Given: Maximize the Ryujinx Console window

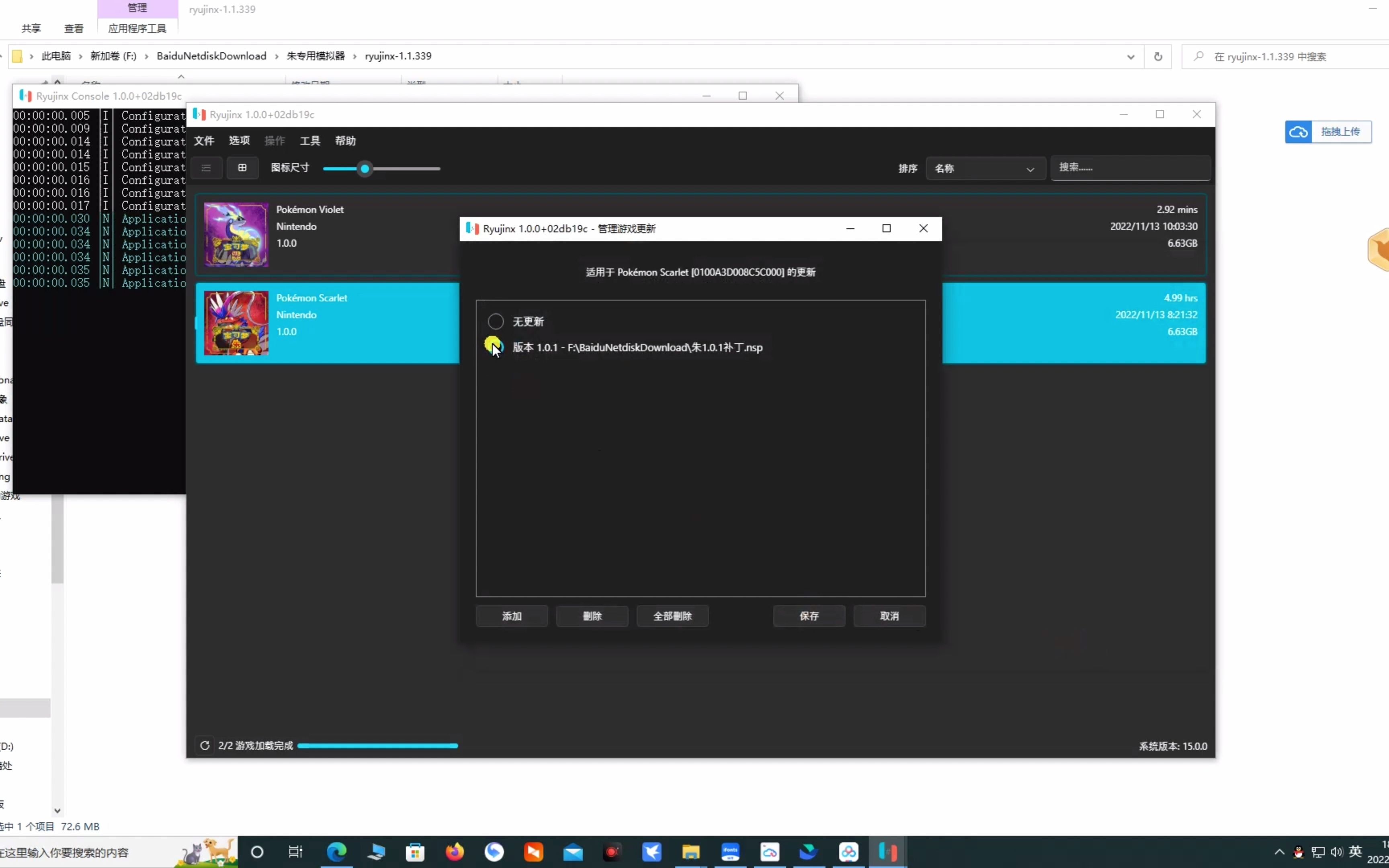Looking at the screenshot, I should point(743,96).
